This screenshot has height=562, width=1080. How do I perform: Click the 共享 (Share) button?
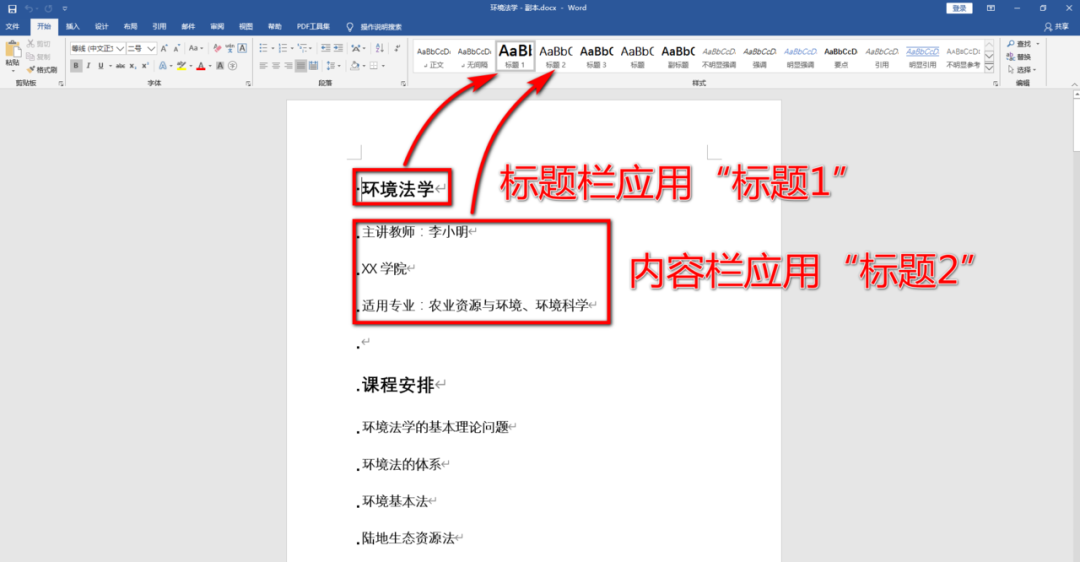coord(1055,27)
